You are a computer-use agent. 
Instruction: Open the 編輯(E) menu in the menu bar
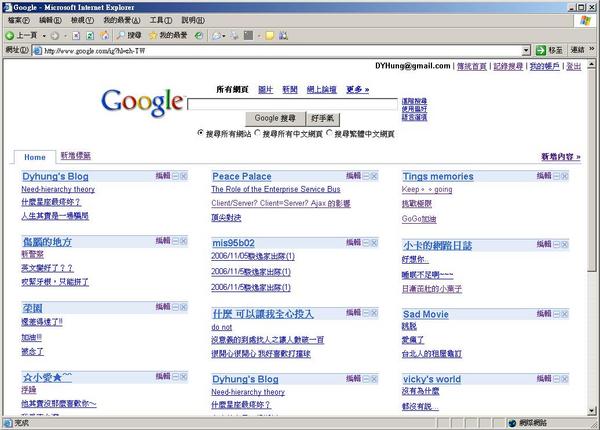pos(50,20)
